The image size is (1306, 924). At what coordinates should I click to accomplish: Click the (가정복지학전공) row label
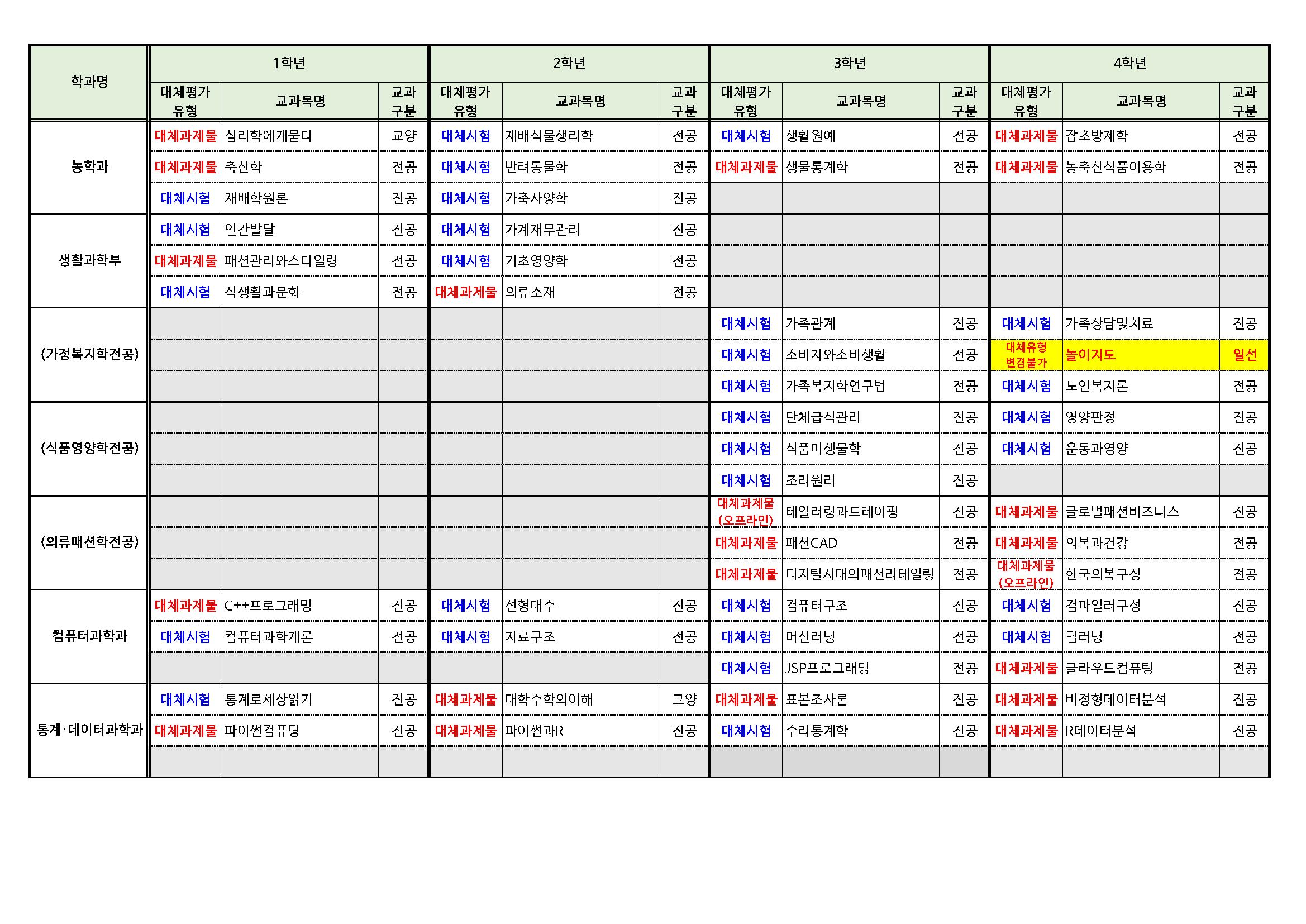coord(89,355)
